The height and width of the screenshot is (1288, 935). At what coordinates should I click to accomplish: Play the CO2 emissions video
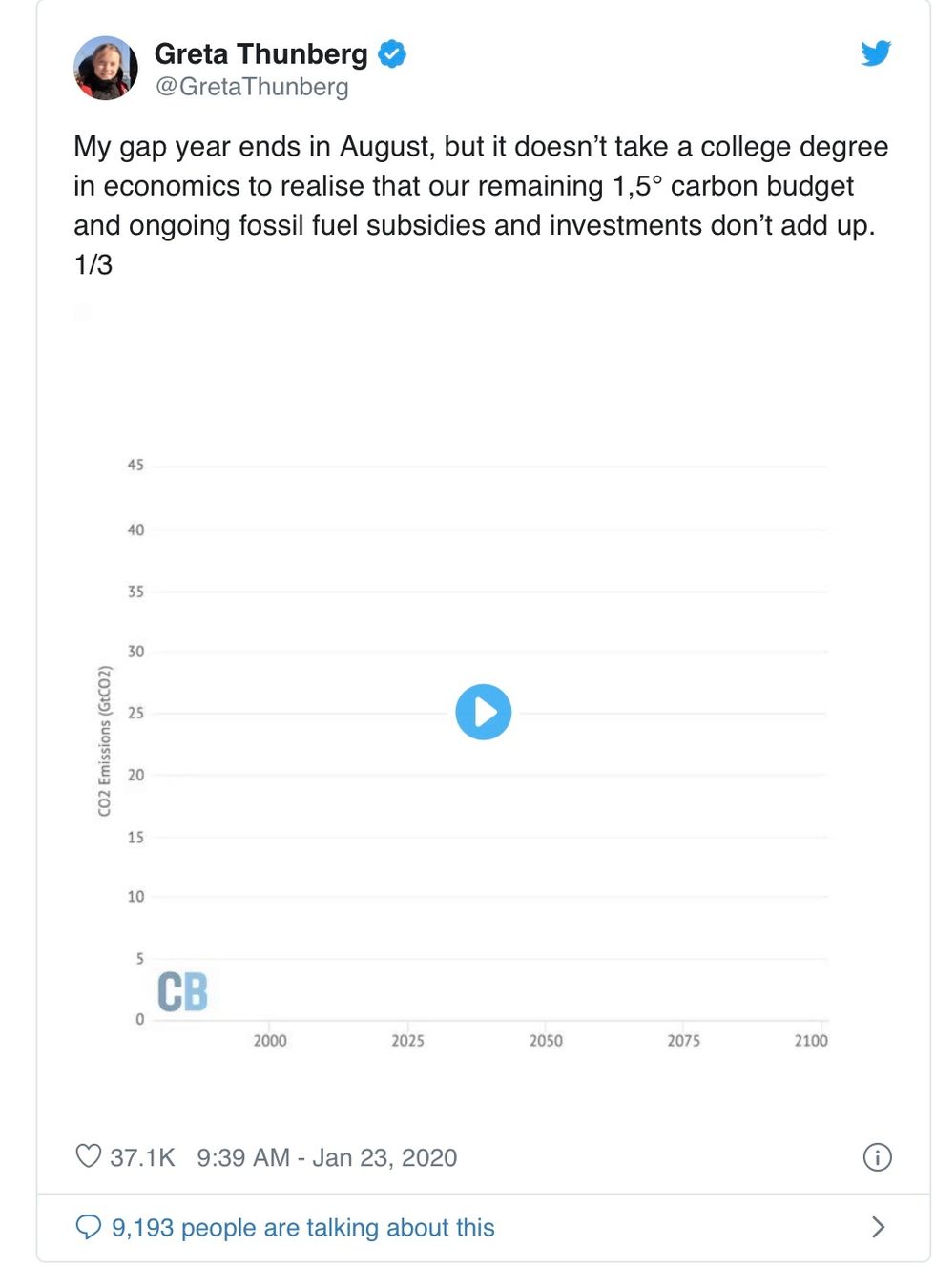tap(484, 713)
